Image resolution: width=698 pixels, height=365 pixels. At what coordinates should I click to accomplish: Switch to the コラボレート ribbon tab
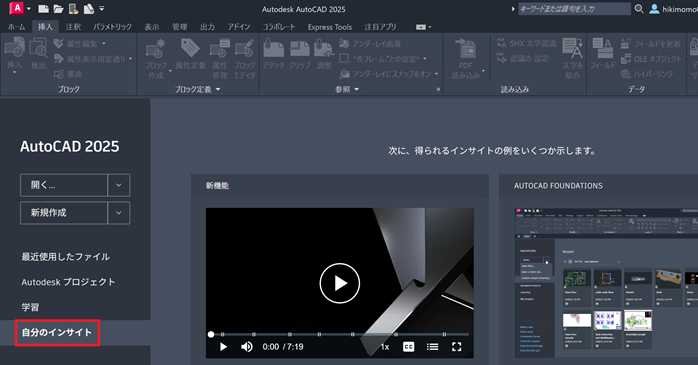pyautogui.click(x=279, y=27)
